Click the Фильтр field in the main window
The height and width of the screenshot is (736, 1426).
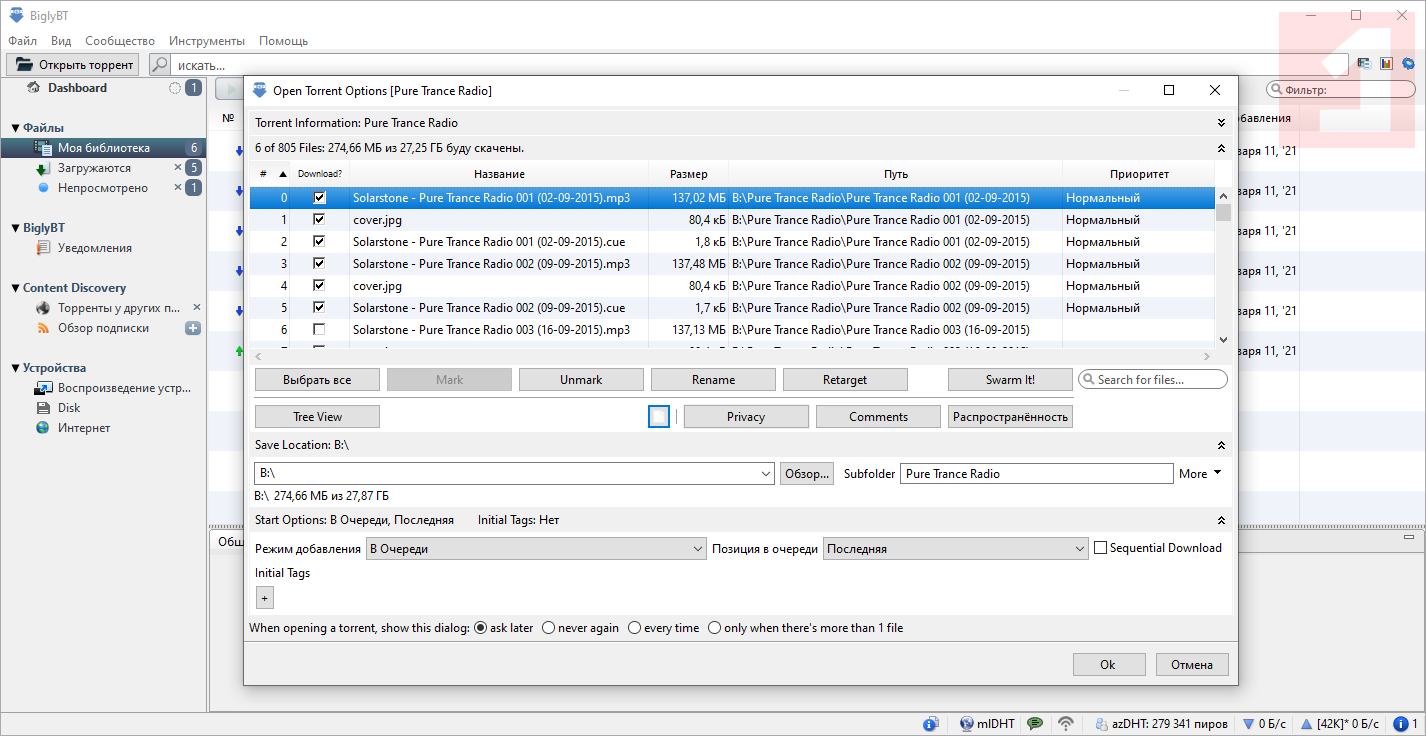1341,90
